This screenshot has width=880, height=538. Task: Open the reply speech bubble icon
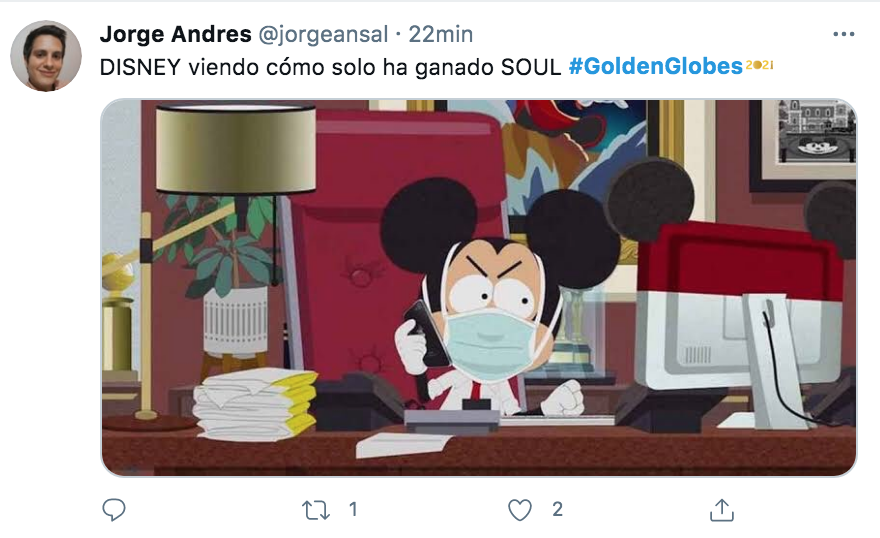pyautogui.click(x=114, y=509)
